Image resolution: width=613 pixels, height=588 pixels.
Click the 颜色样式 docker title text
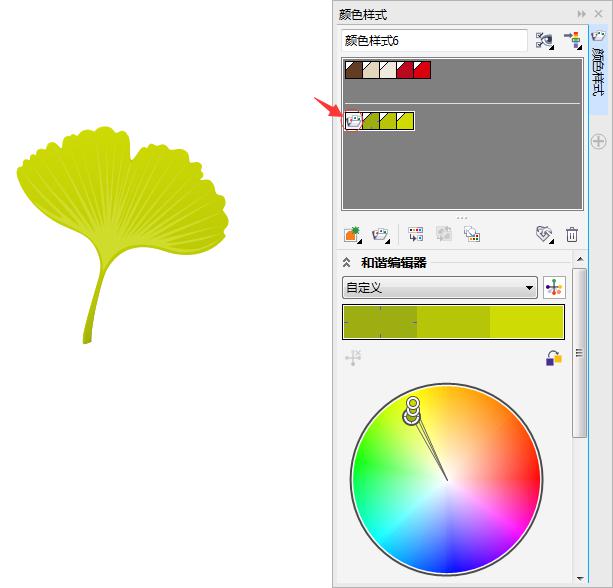[363, 14]
